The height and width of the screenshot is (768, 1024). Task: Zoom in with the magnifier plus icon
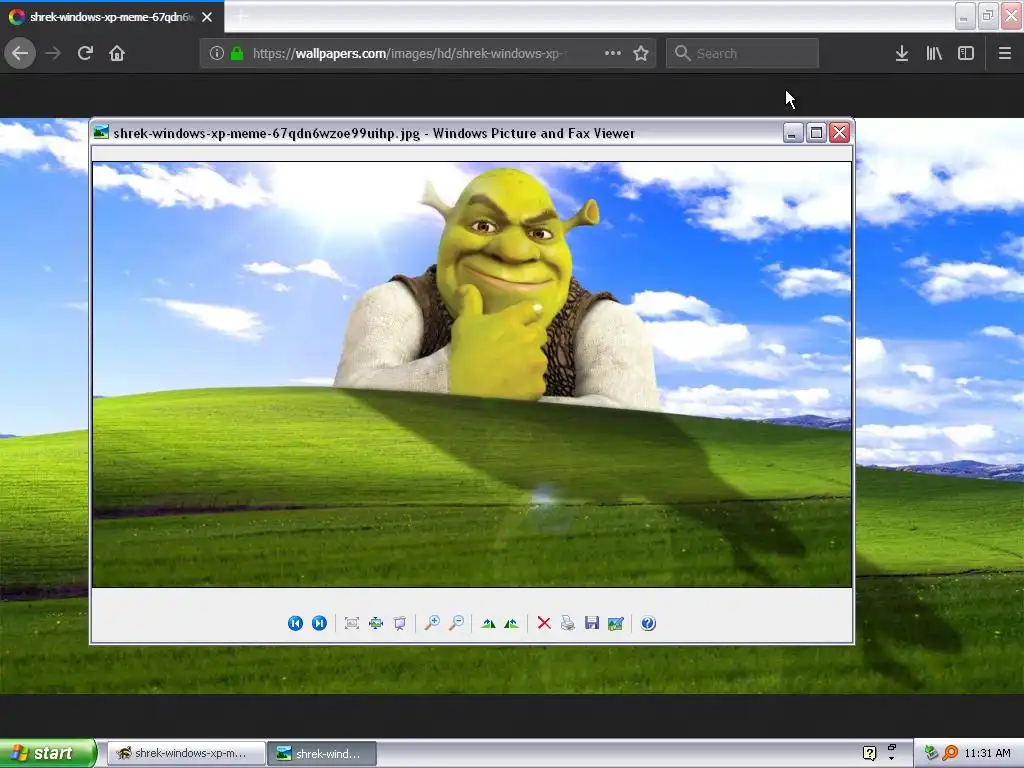[x=432, y=623]
